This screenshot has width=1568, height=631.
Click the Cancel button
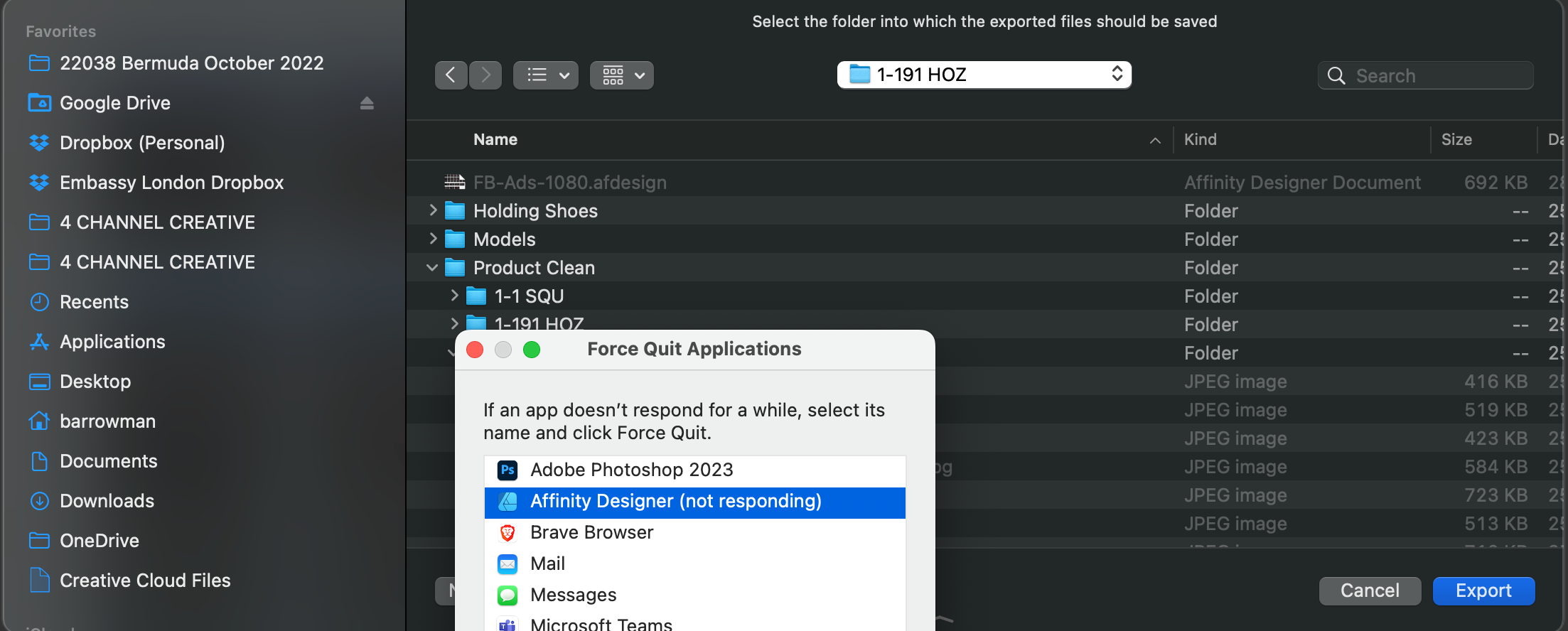1370,590
